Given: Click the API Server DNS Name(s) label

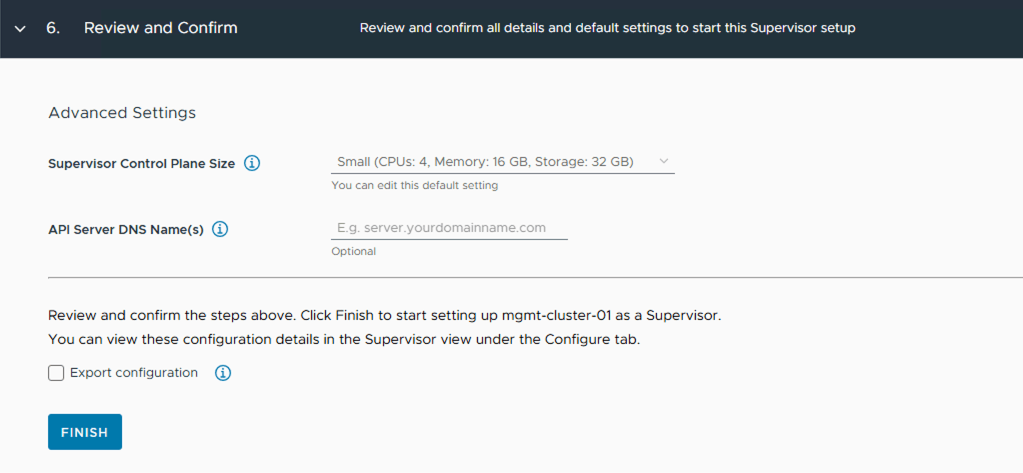Looking at the screenshot, I should 126,229.
